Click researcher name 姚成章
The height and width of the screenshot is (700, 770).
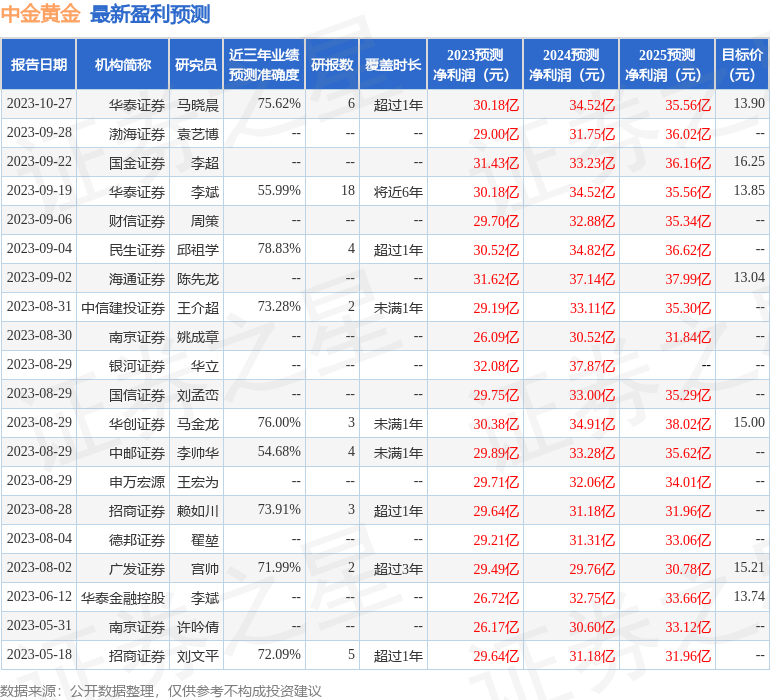[x=198, y=337]
